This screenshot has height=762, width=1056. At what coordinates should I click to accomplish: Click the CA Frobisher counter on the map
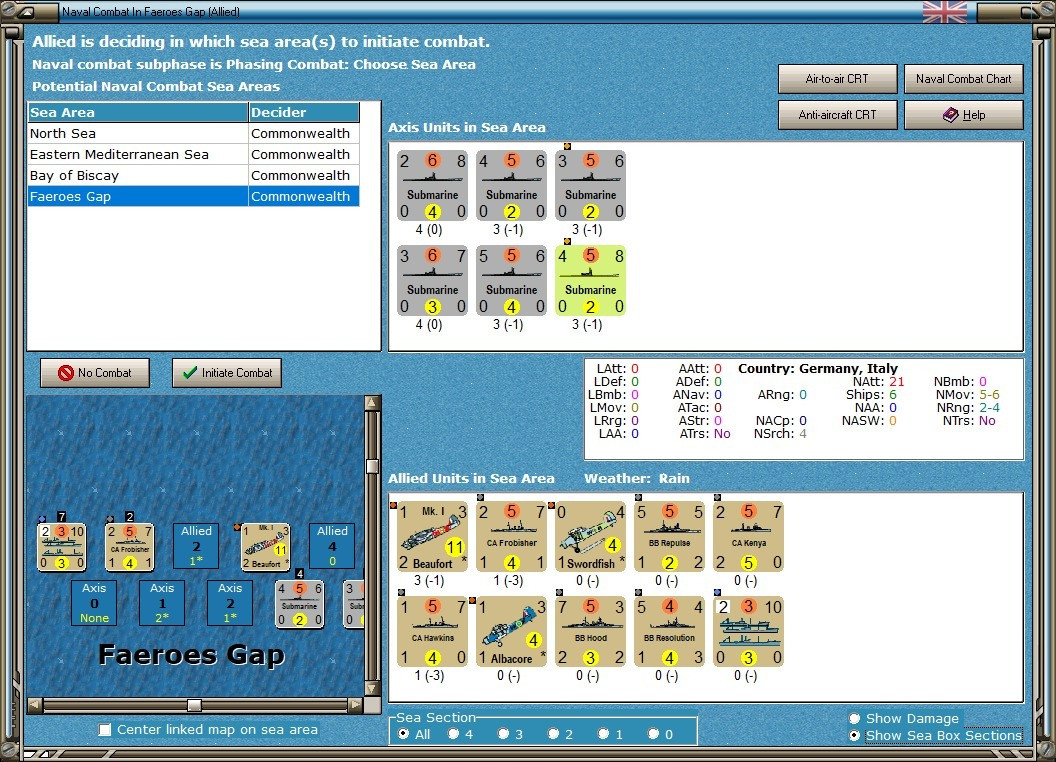coord(130,546)
